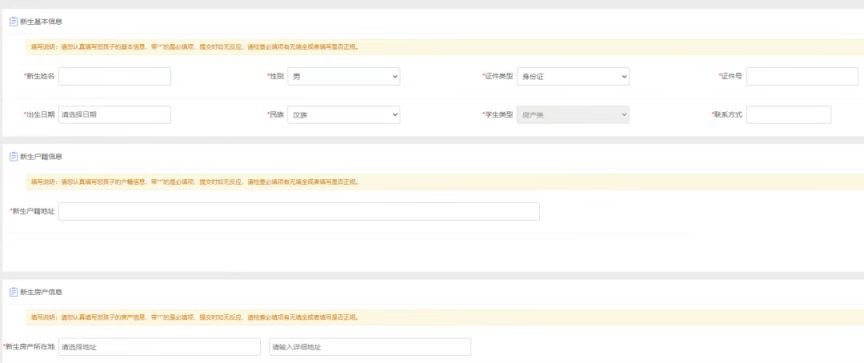Image resolution: width=864 pixels, height=363 pixels.
Task: Click the 证件号 label
Action: tap(730, 77)
